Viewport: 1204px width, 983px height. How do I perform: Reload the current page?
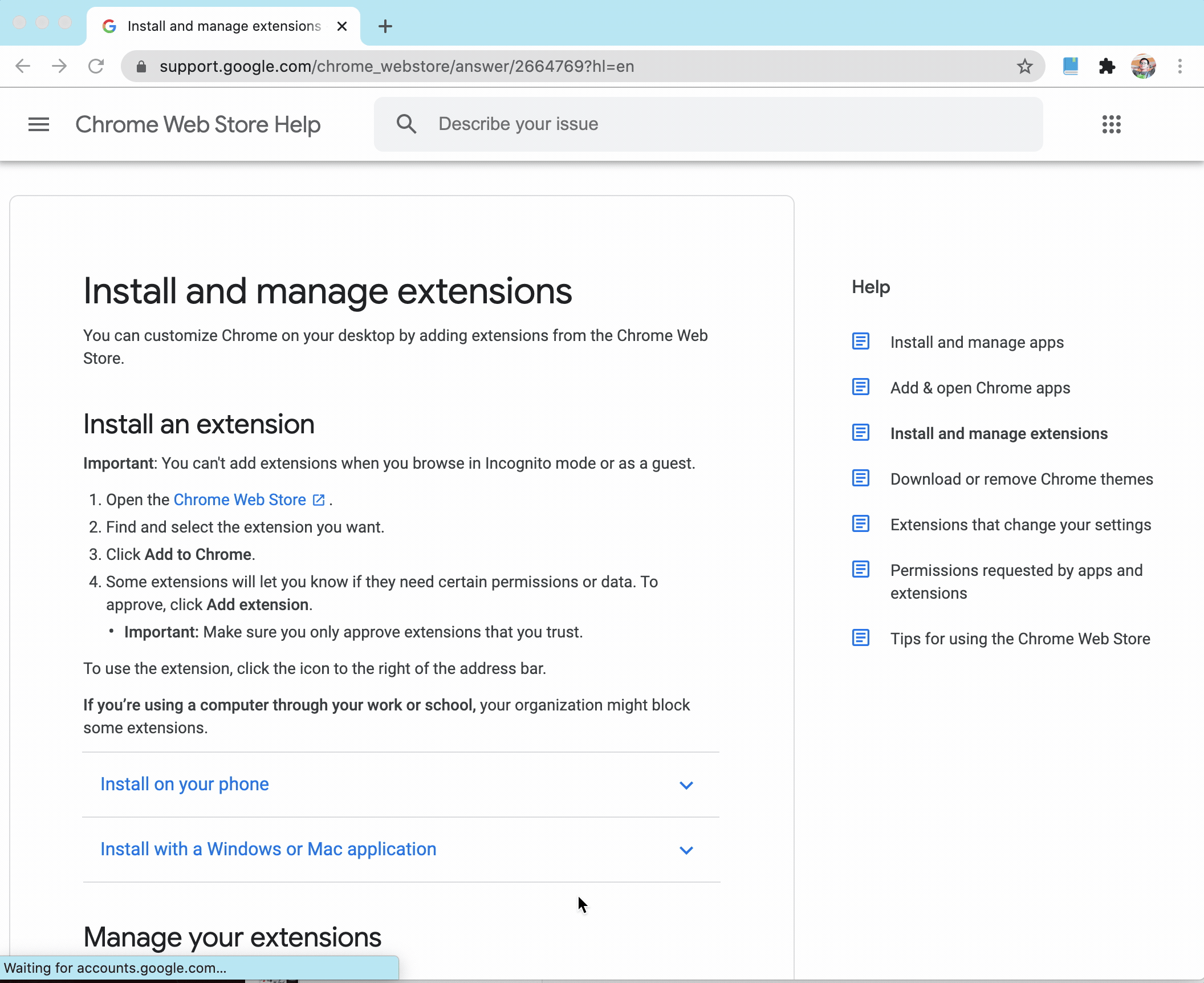96,66
